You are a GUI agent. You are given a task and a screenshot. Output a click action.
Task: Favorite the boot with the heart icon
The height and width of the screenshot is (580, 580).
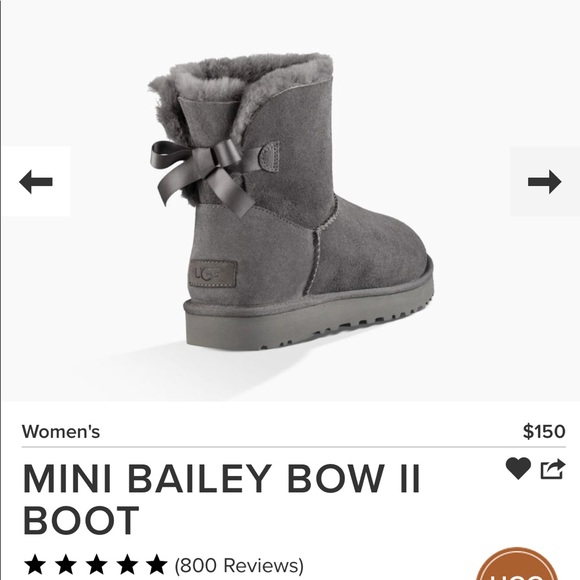click(x=518, y=468)
